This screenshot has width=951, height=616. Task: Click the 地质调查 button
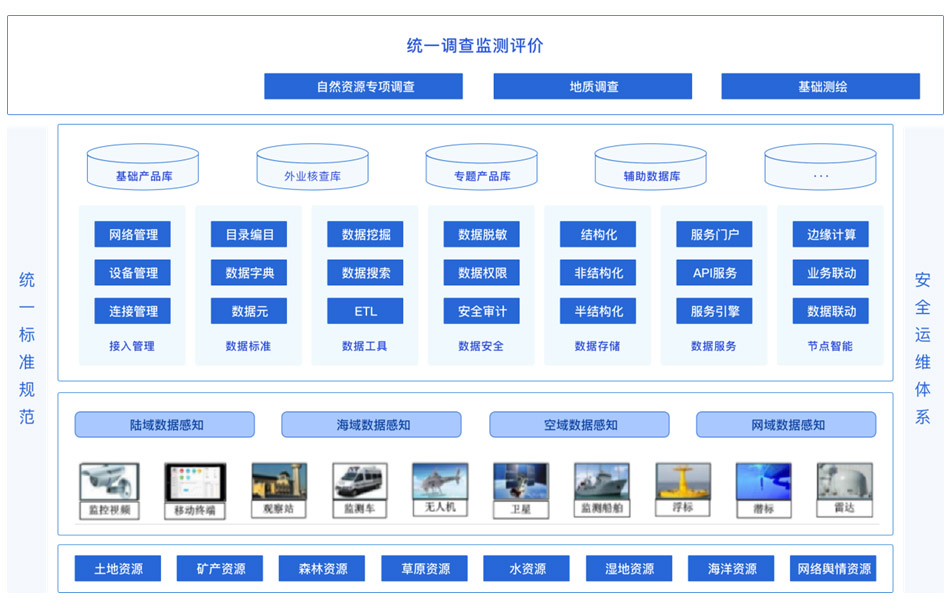pyautogui.click(x=592, y=87)
